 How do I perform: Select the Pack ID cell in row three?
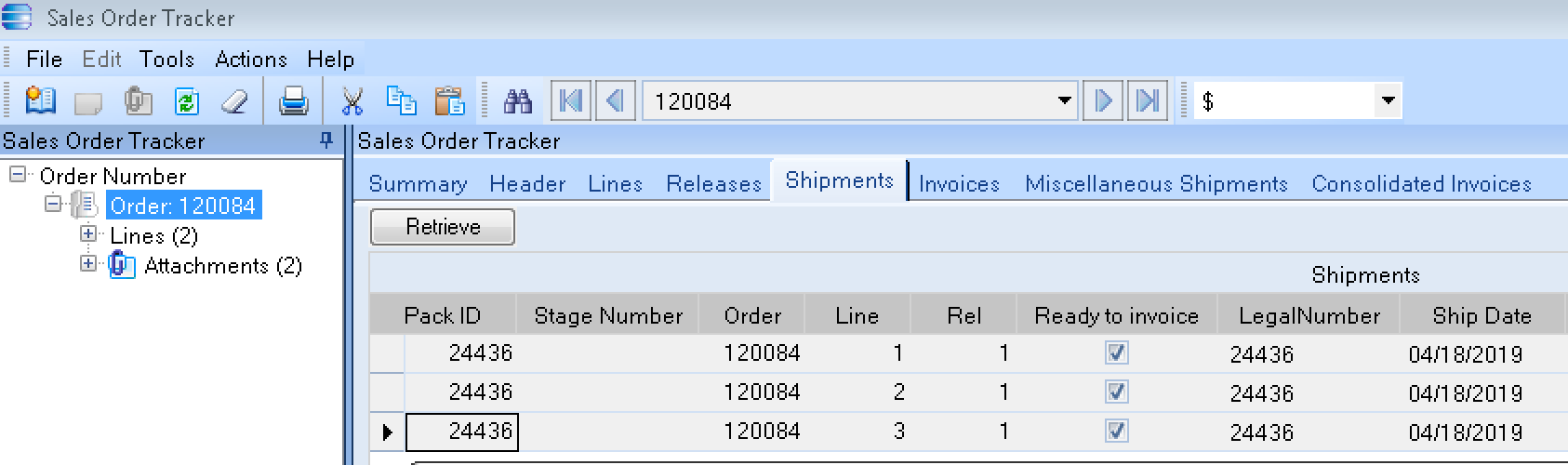[462, 432]
